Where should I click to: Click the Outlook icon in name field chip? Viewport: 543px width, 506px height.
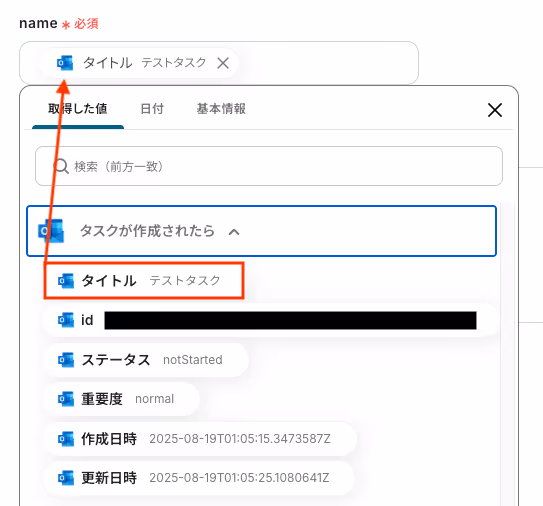65,63
